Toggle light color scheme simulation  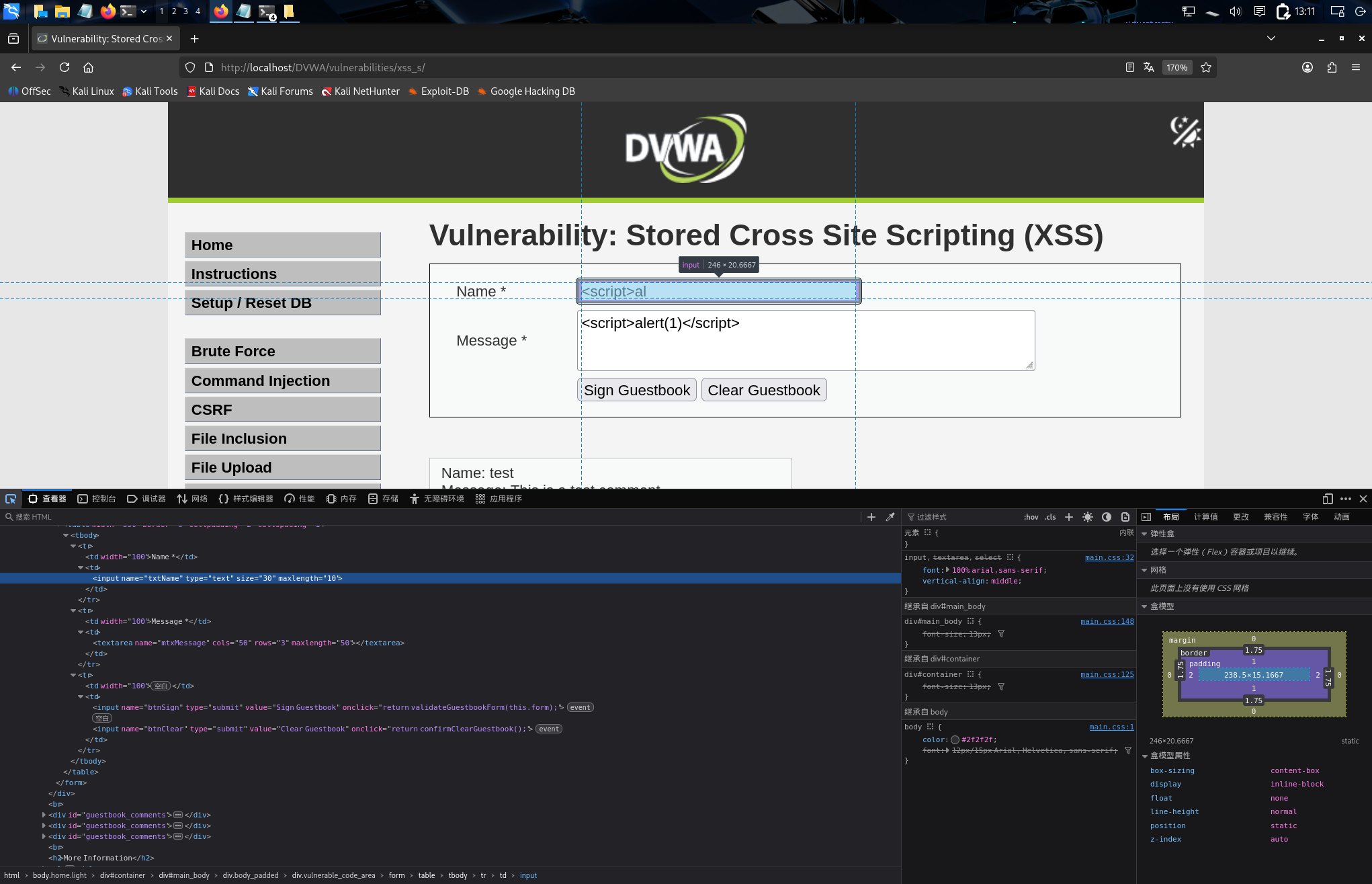pos(1088,517)
